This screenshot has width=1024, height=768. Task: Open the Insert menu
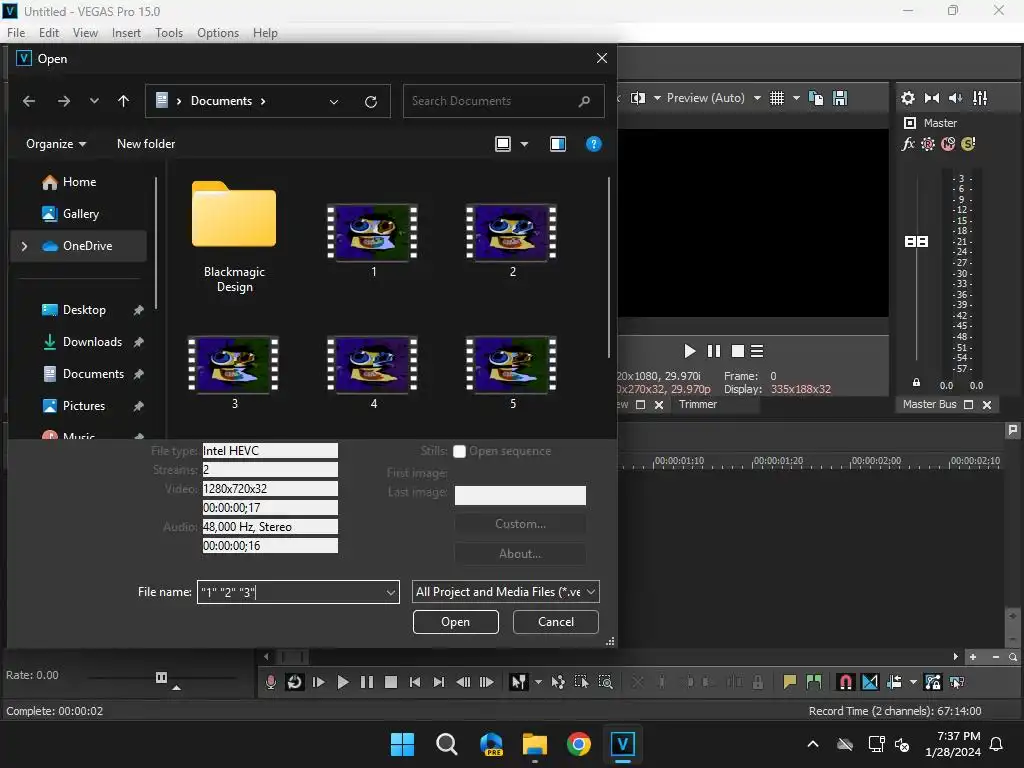point(126,33)
